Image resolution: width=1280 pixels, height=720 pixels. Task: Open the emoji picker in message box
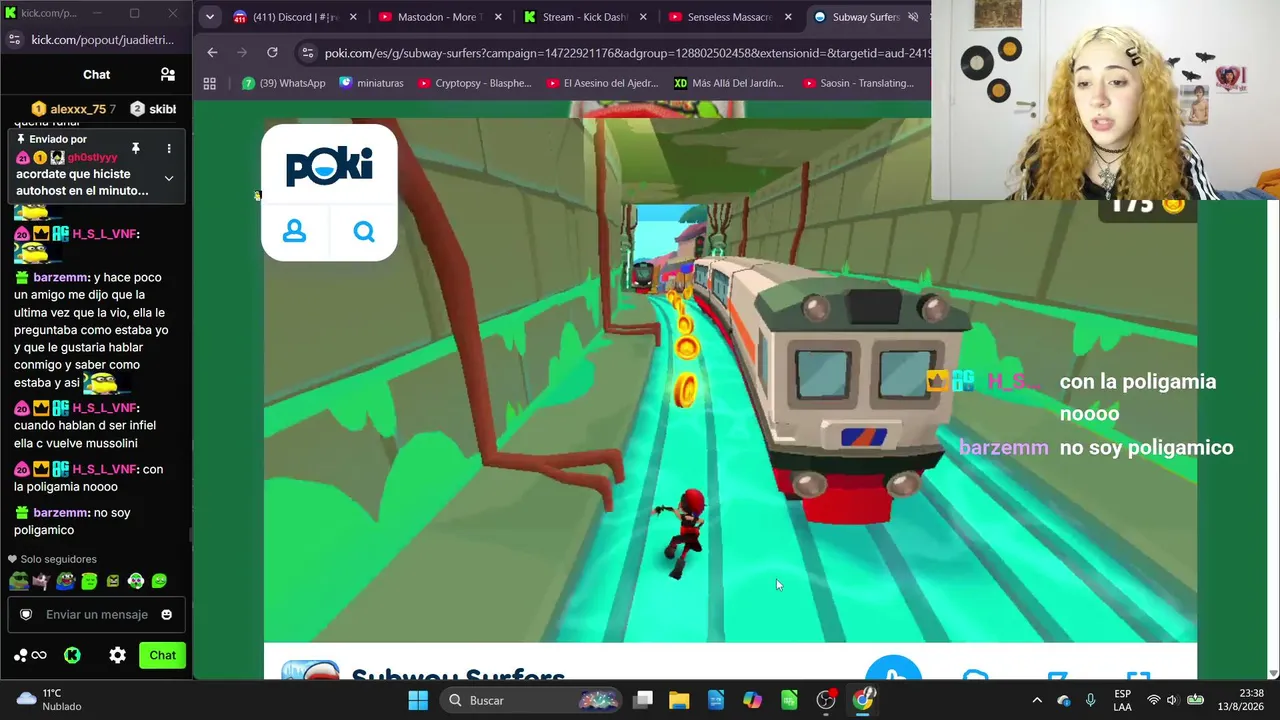click(167, 615)
